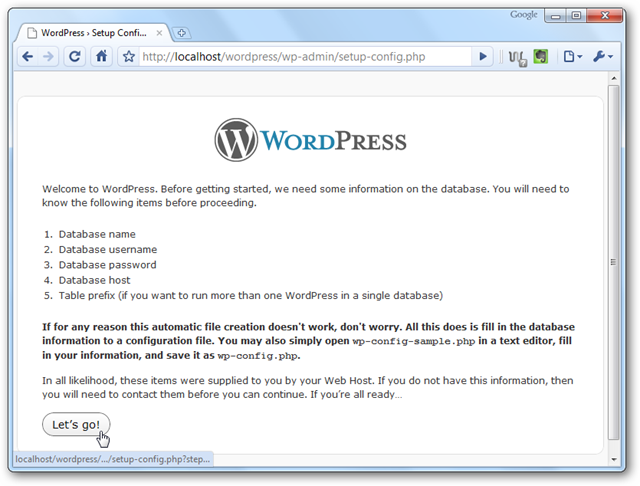
Task: Select the WordPress Setup Config tab
Action: [93, 33]
